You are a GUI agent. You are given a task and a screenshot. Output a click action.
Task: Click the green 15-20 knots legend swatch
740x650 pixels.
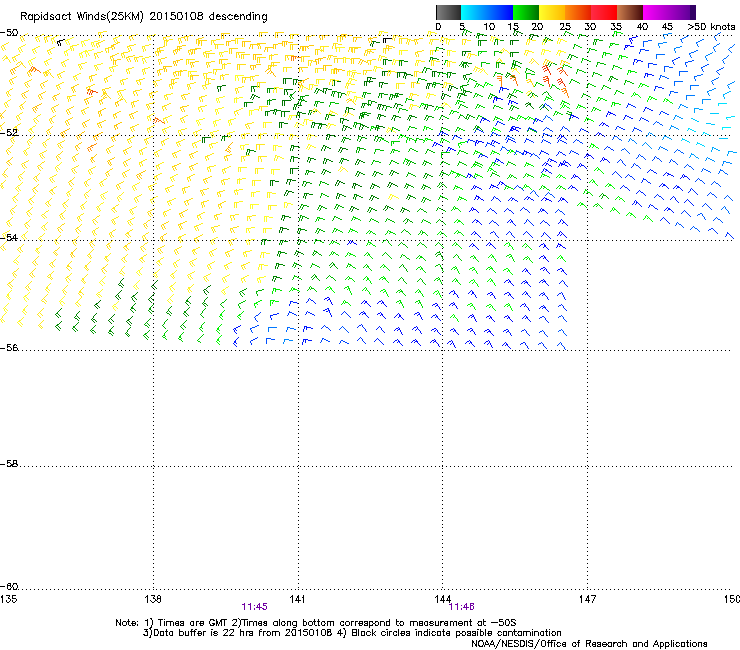pos(526,12)
